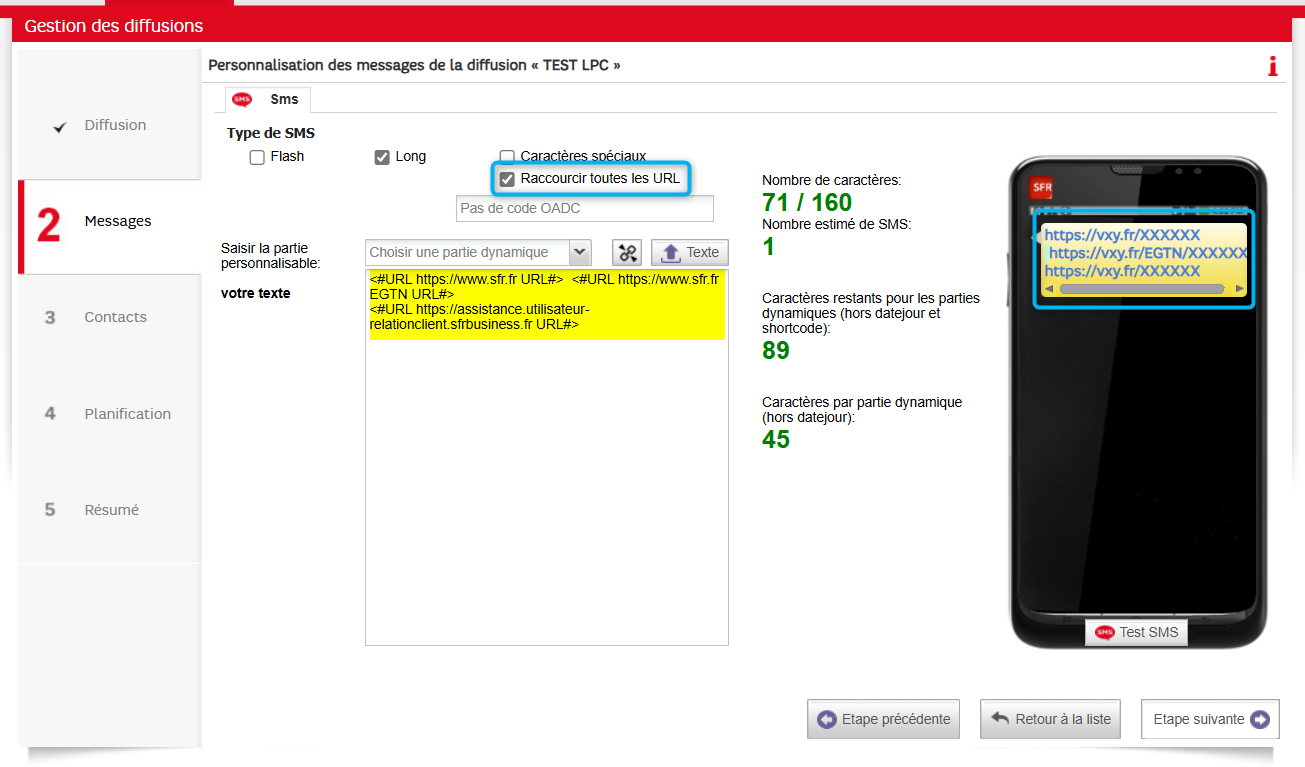Click the checkmark icon beside Diffusion step
This screenshot has height=767, width=1305.
60,127
